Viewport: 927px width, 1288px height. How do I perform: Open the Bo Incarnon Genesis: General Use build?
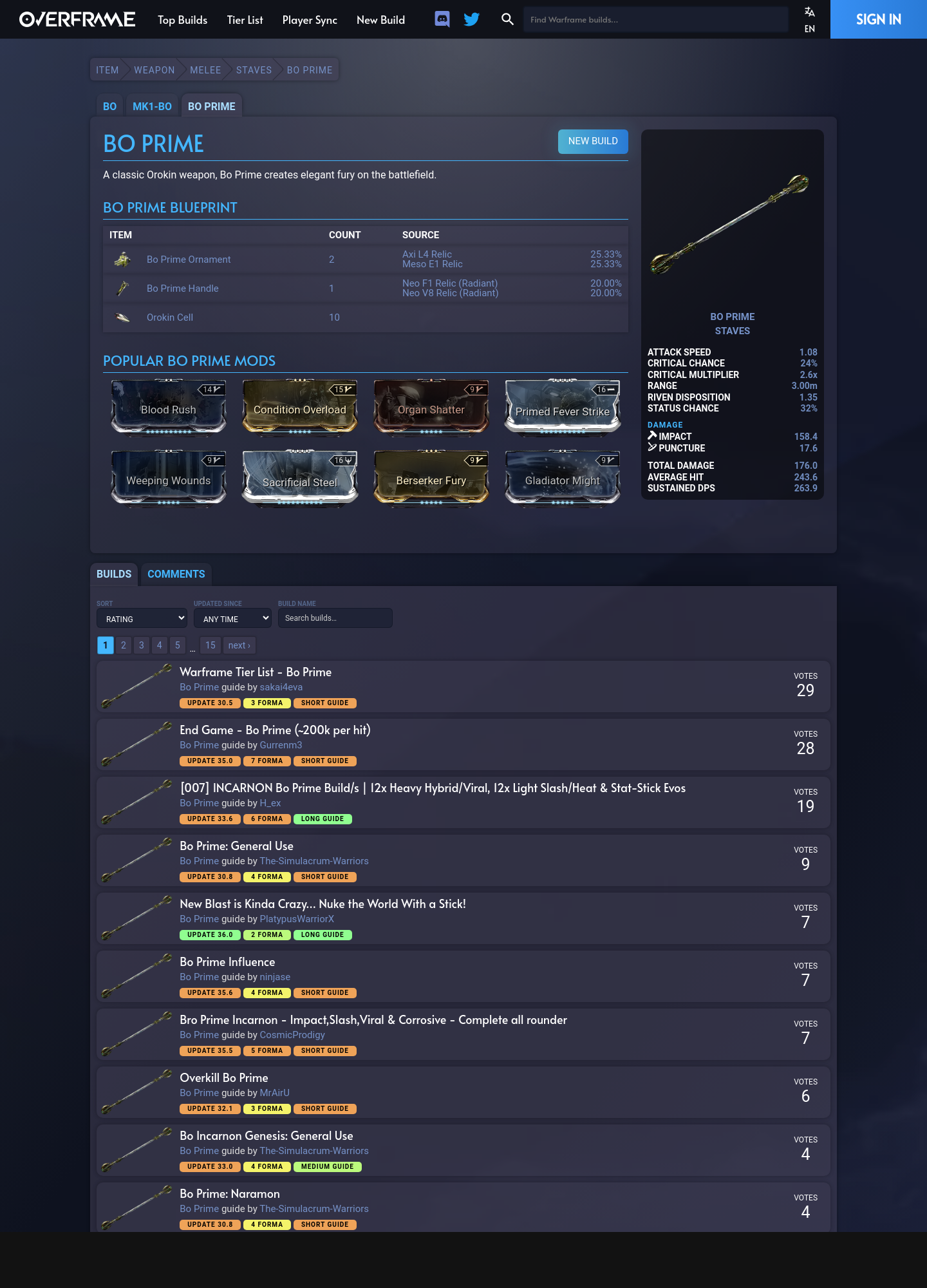pos(267,1135)
